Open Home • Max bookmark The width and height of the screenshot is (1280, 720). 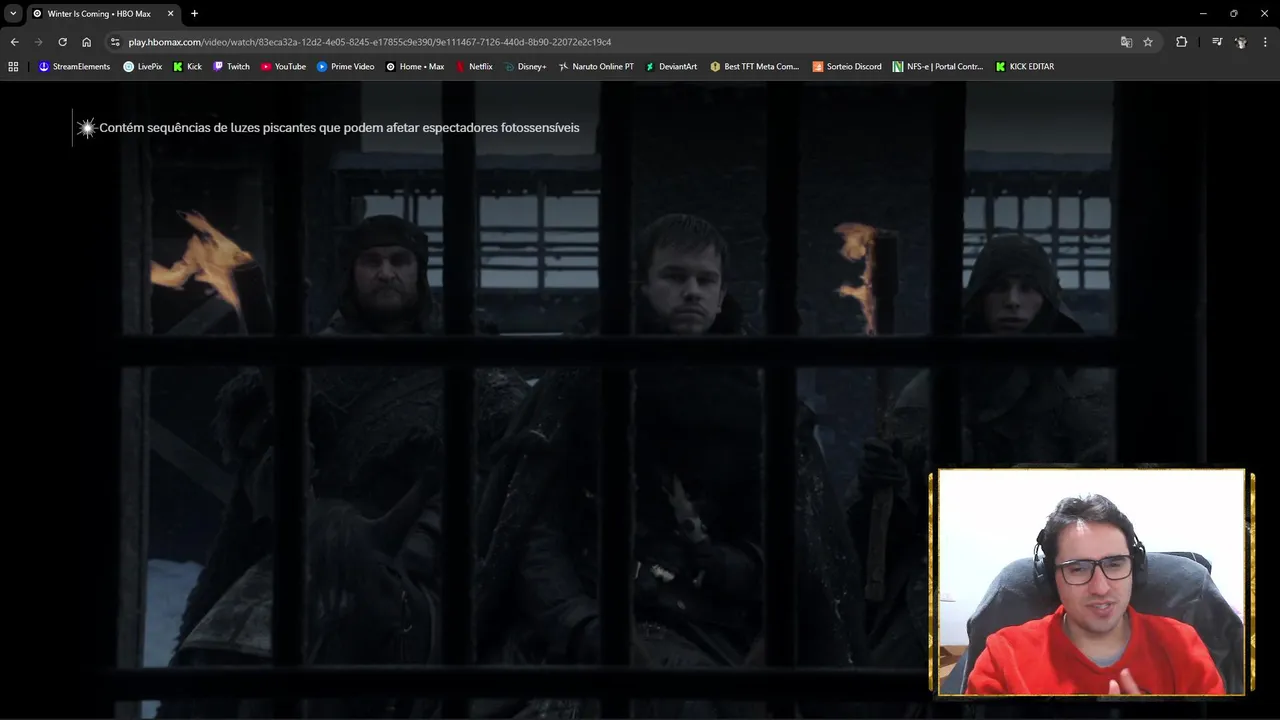pyautogui.click(x=414, y=67)
